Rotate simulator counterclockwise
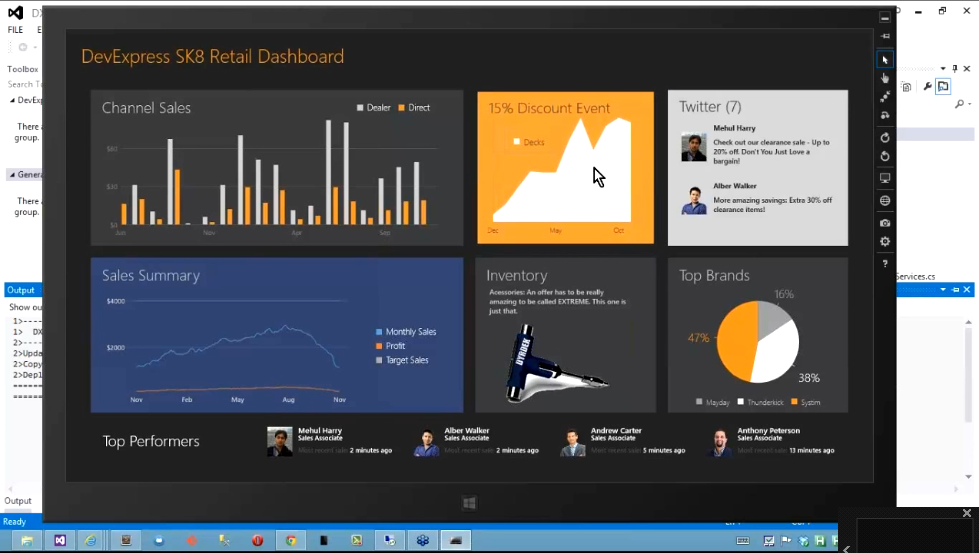 click(x=885, y=156)
